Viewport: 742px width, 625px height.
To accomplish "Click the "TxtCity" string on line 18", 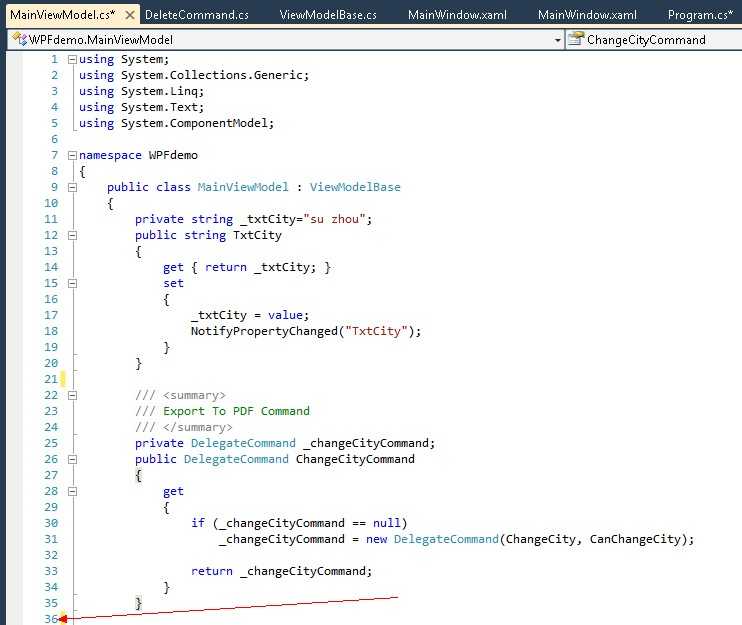I will pyautogui.click(x=376, y=331).
